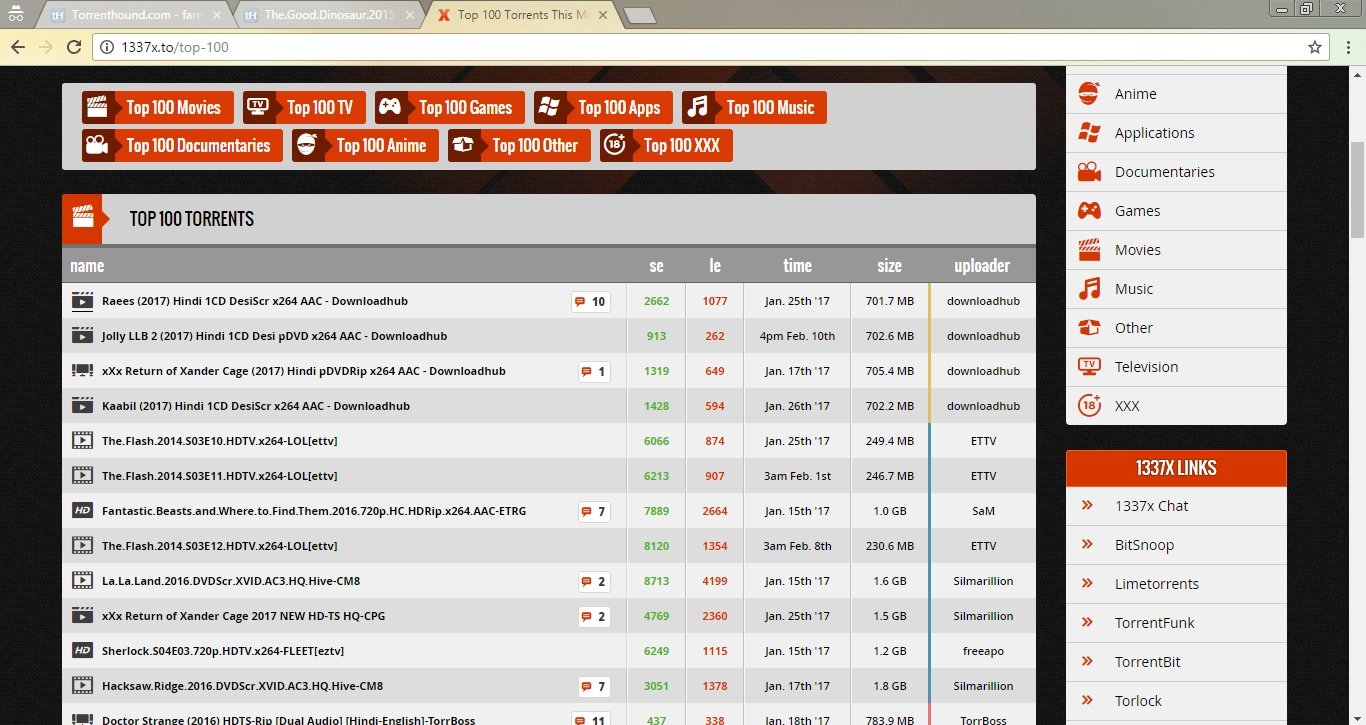
Task: Open uploader SaM profile
Action: [983, 511]
